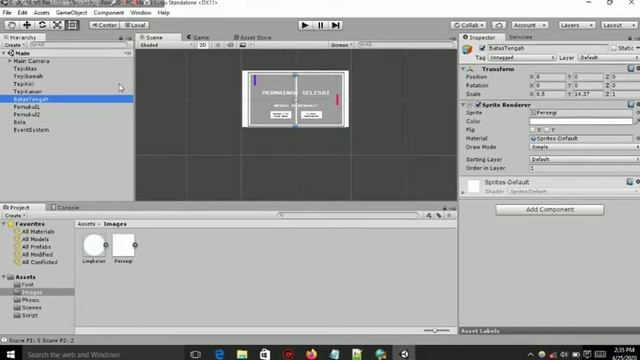Open the Sorting Layer dropdown
This screenshot has width=640, height=360.
pos(584,159)
